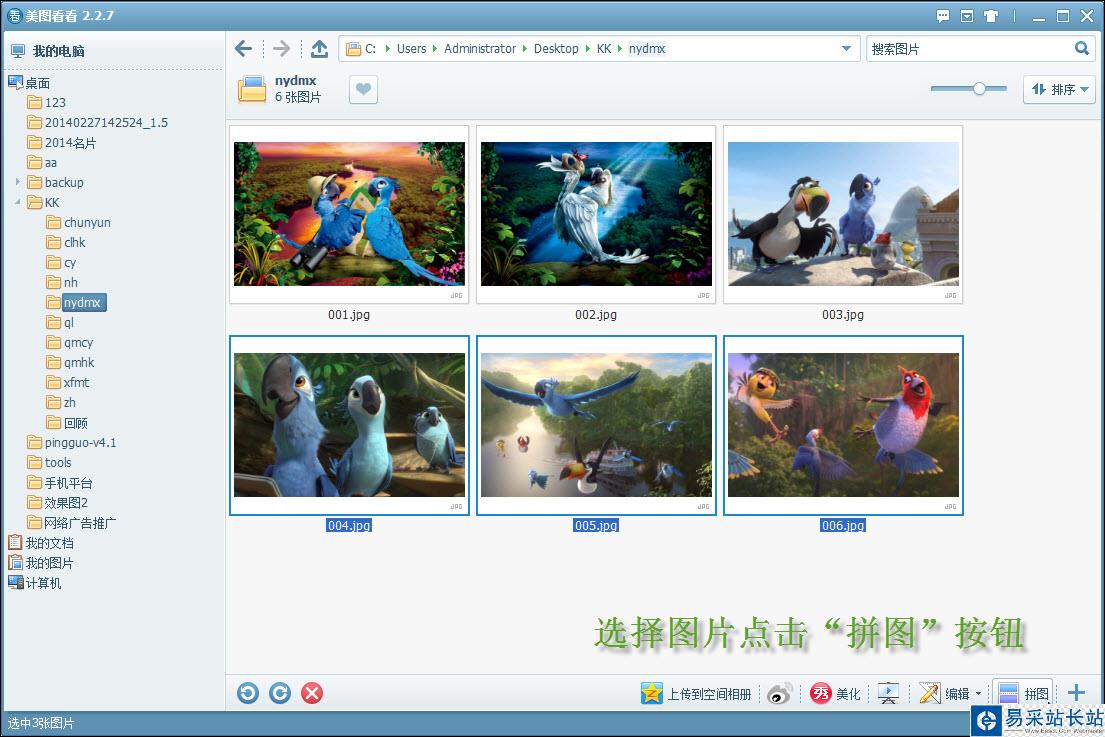Image resolution: width=1105 pixels, height=737 pixels.
Task: Open the 编辑 dropdown arrow
Action: tap(978, 694)
